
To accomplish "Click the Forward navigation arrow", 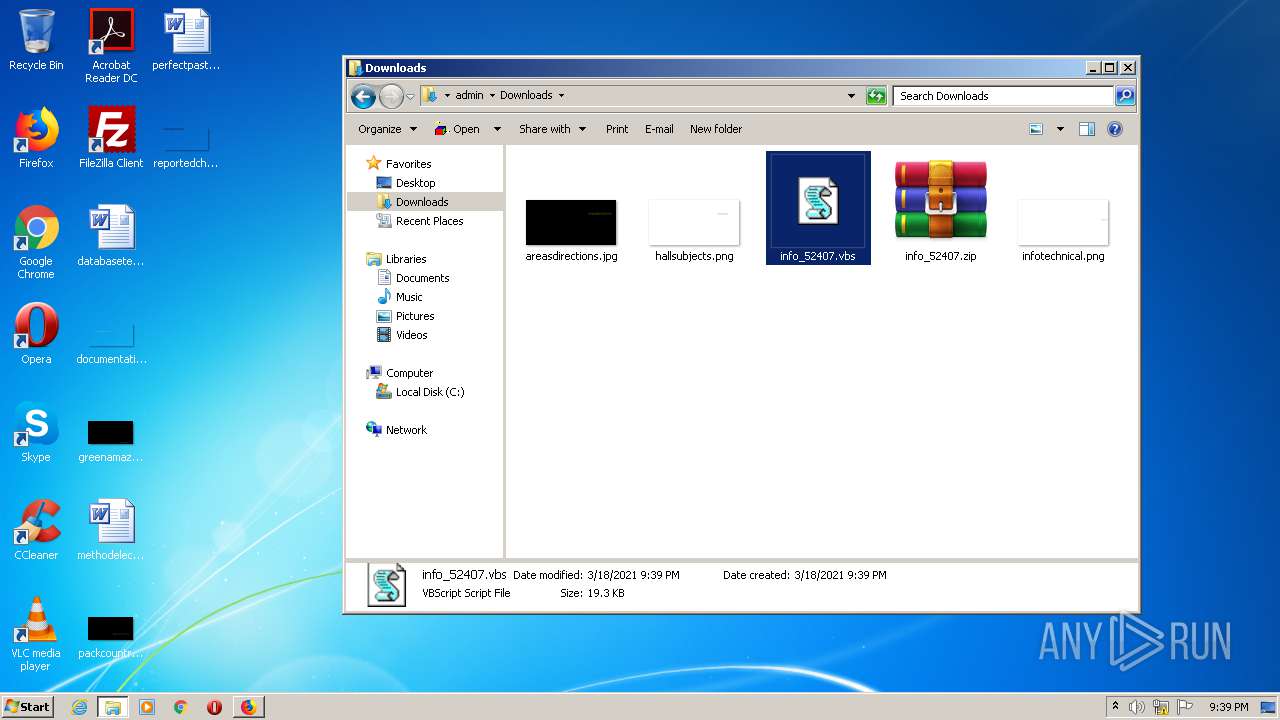I will click(390, 96).
